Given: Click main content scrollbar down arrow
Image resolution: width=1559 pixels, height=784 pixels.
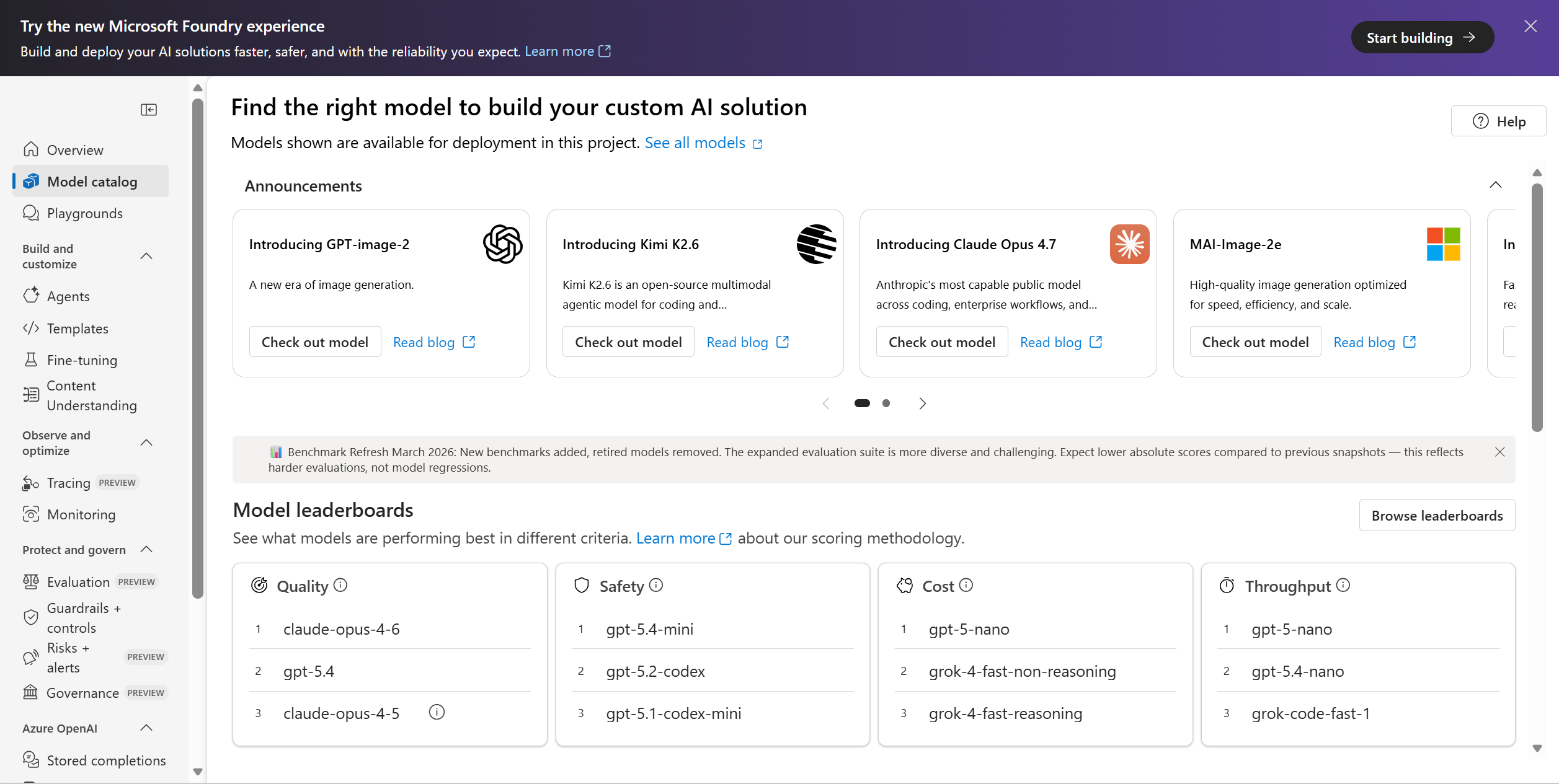Looking at the screenshot, I should 1537,748.
